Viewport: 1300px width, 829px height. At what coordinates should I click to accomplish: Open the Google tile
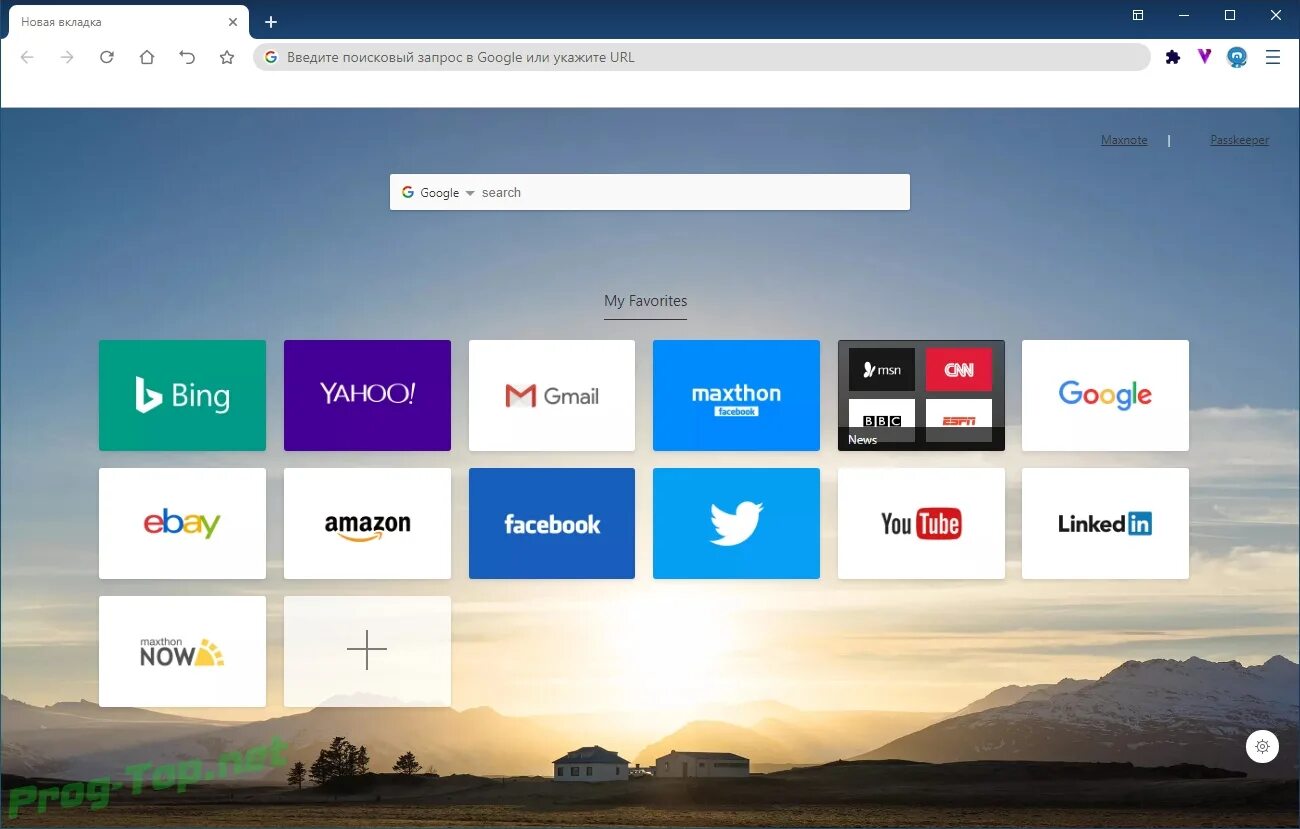pyautogui.click(x=1105, y=395)
